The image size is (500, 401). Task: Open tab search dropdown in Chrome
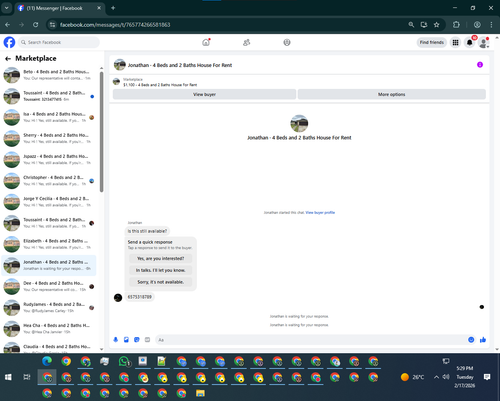coord(6,8)
